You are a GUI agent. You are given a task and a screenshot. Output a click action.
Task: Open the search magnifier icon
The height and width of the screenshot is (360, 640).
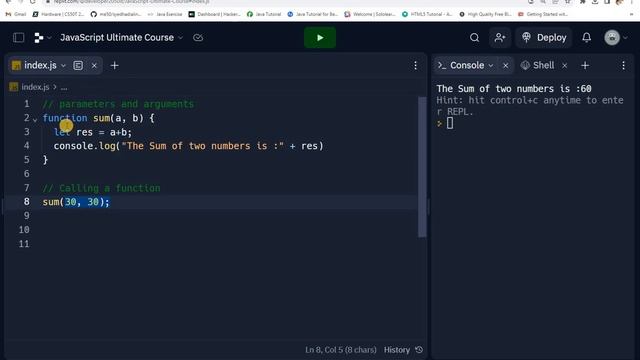pos(474,38)
